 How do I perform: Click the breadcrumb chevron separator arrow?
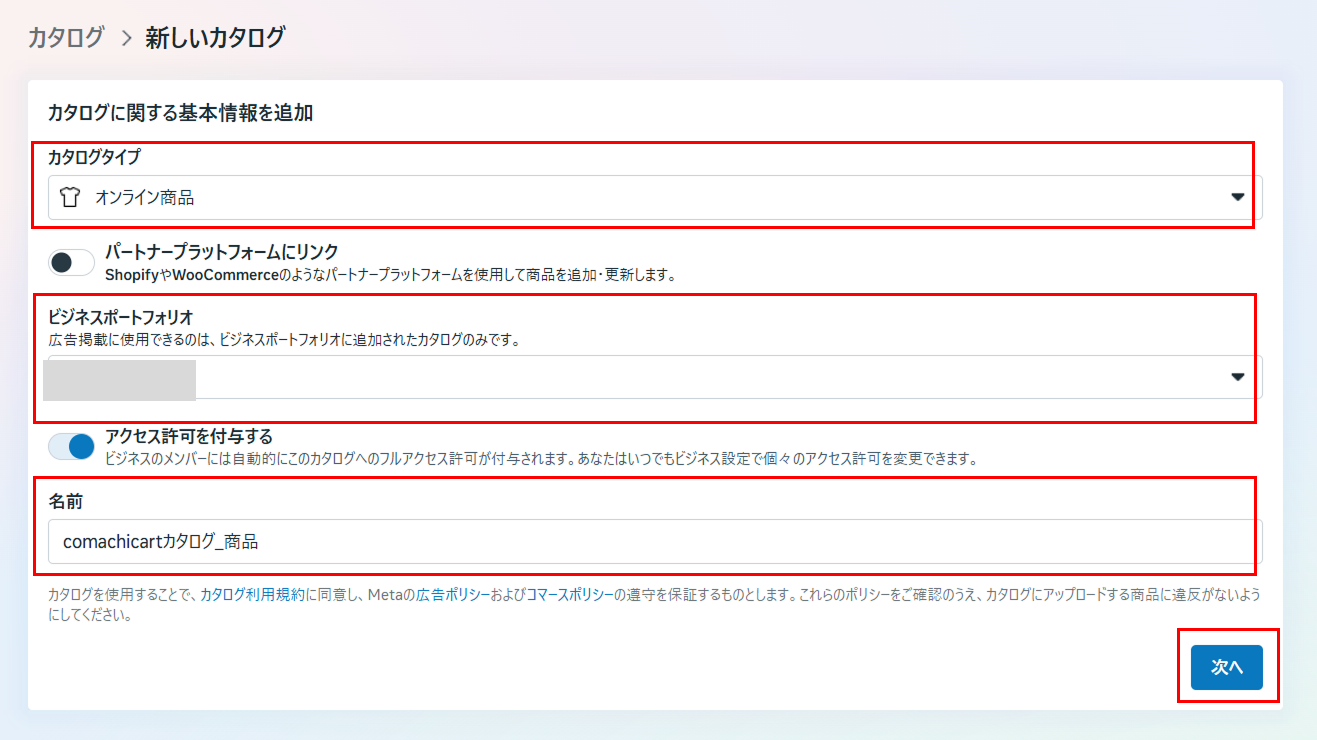point(125,39)
